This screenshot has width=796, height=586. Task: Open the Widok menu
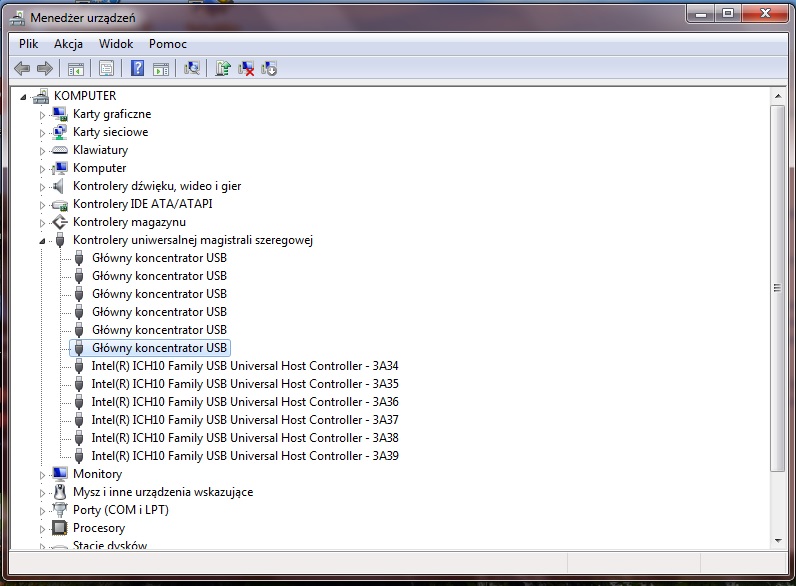pyautogui.click(x=116, y=44)
